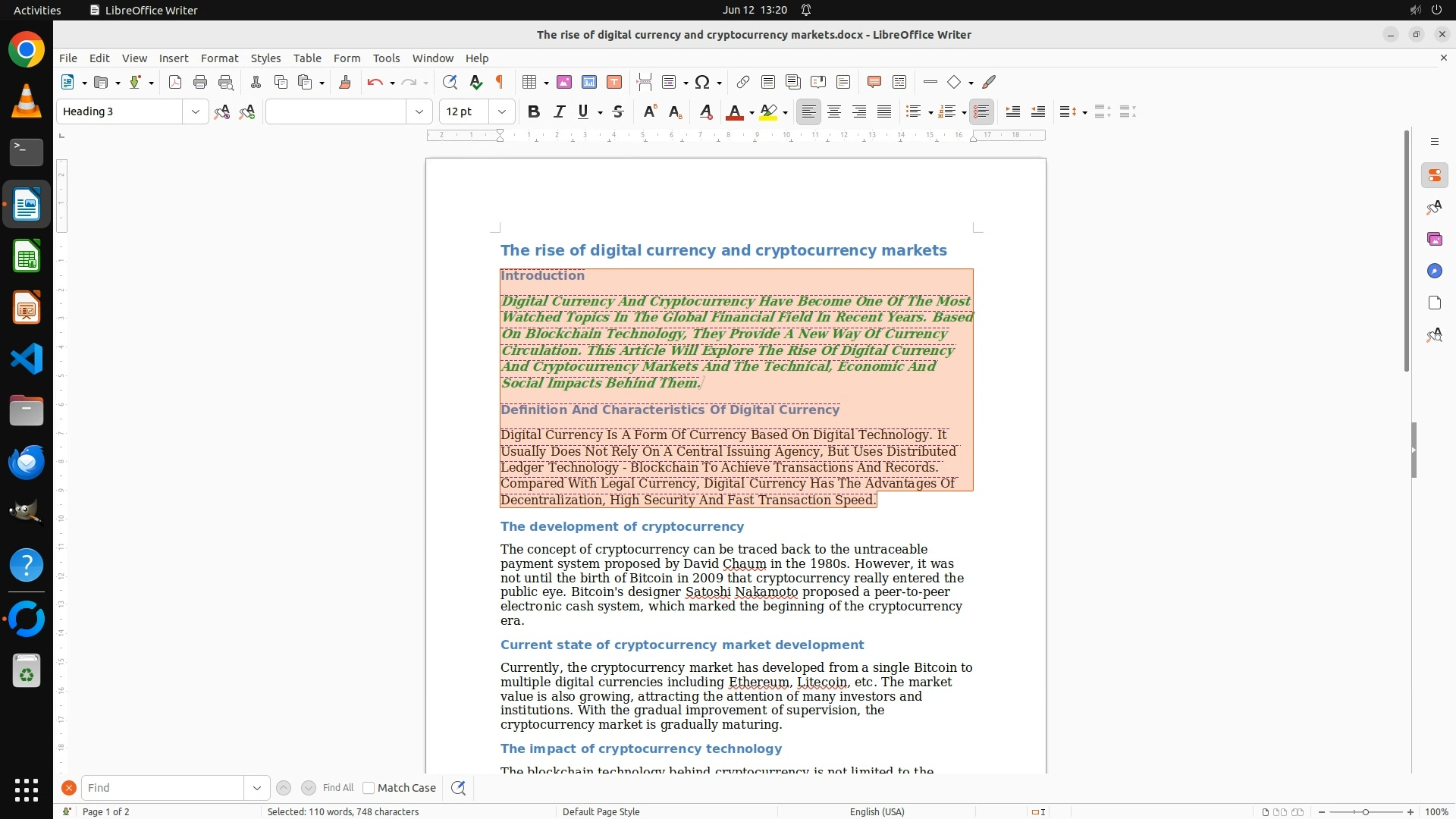Click the Export as PDF icon

pyautogui.click(x=175, y=82)
